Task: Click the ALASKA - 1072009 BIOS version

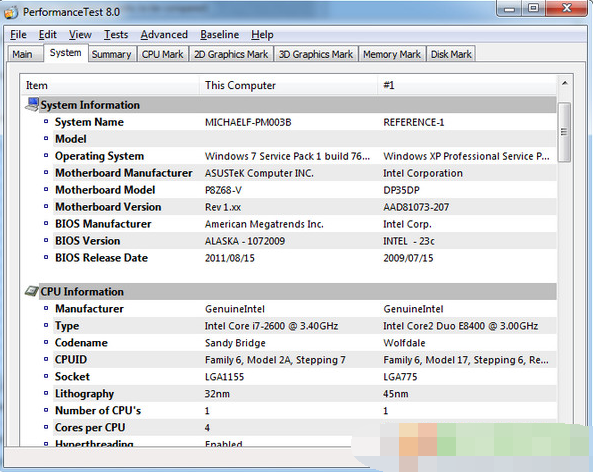Action: [245, 241]
